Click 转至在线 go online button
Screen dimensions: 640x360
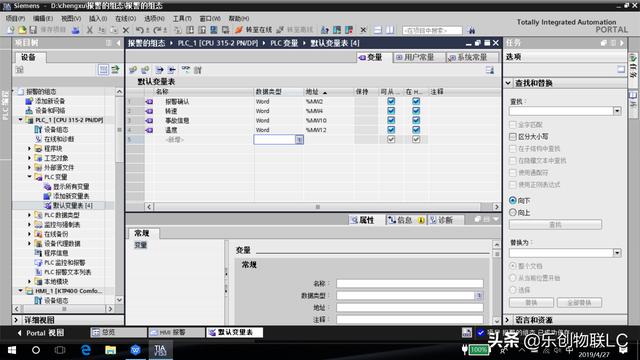click(x=253, y=30)
